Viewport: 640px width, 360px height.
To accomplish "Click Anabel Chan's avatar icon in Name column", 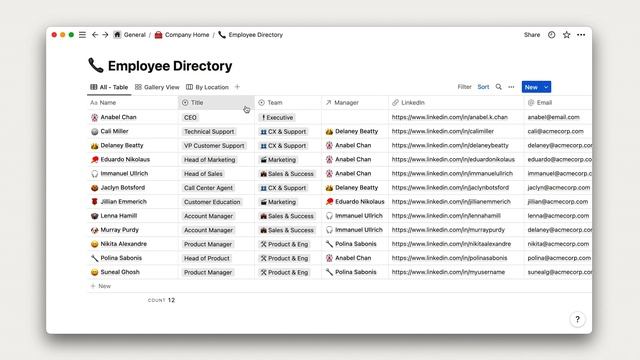I will pyautogui.click(x=95, y=118).
